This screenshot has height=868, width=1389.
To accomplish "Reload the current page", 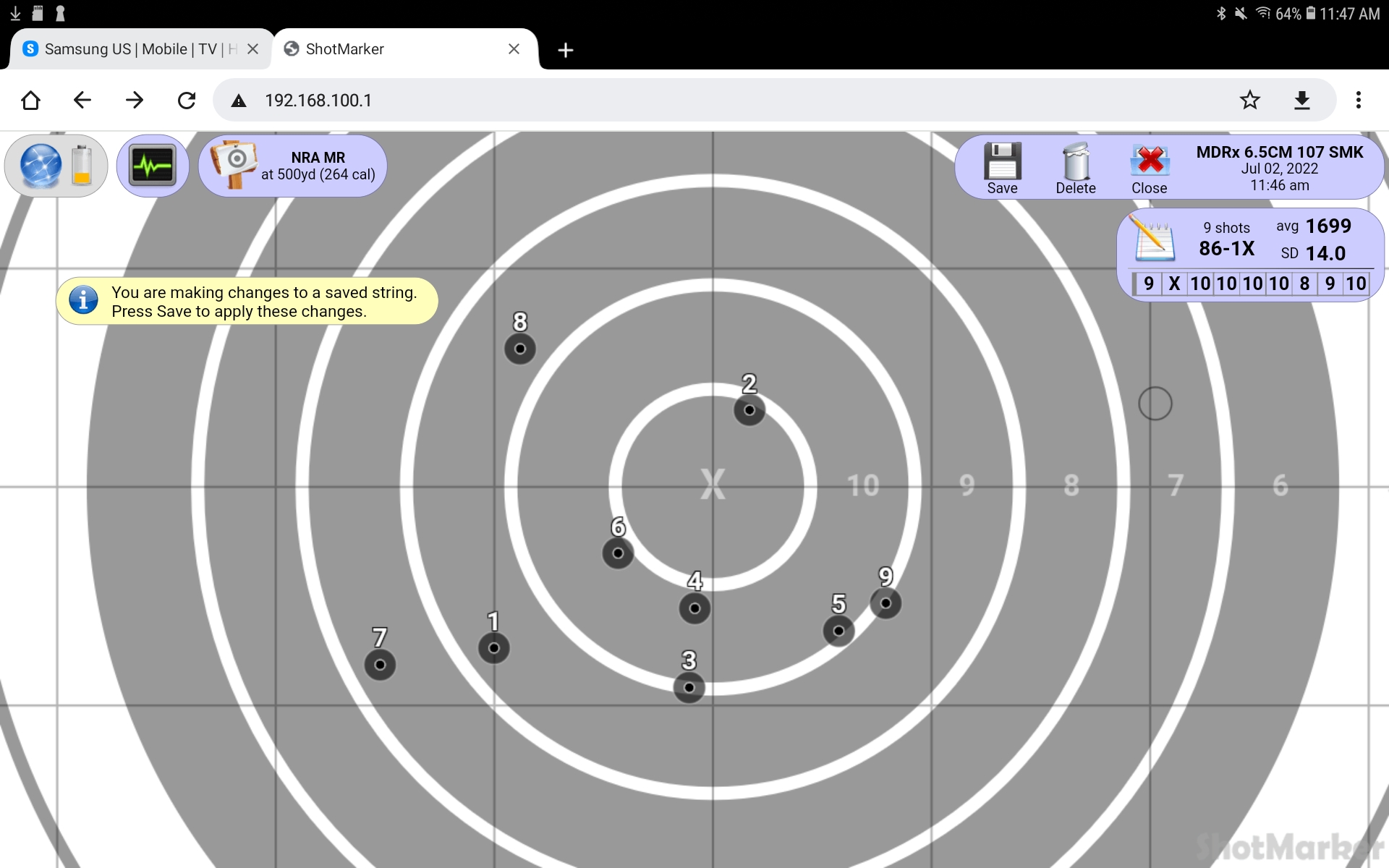I will (x=187, y=101).
